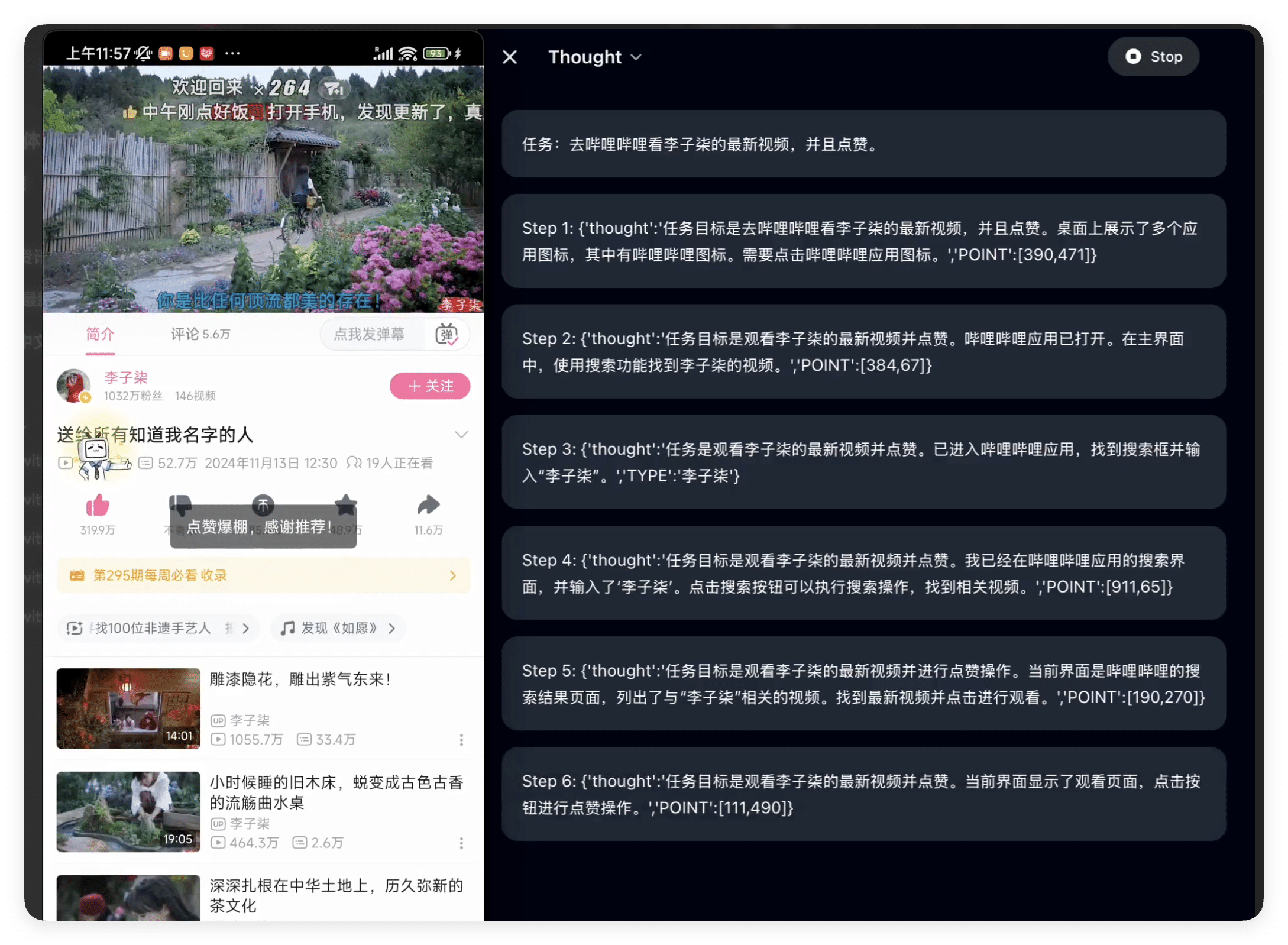Click the 雕漆隐花，雕出紫气东来 video title
Image resolution: width=1288 pixels, height=945 pixels.
click(x=300, y=679)
